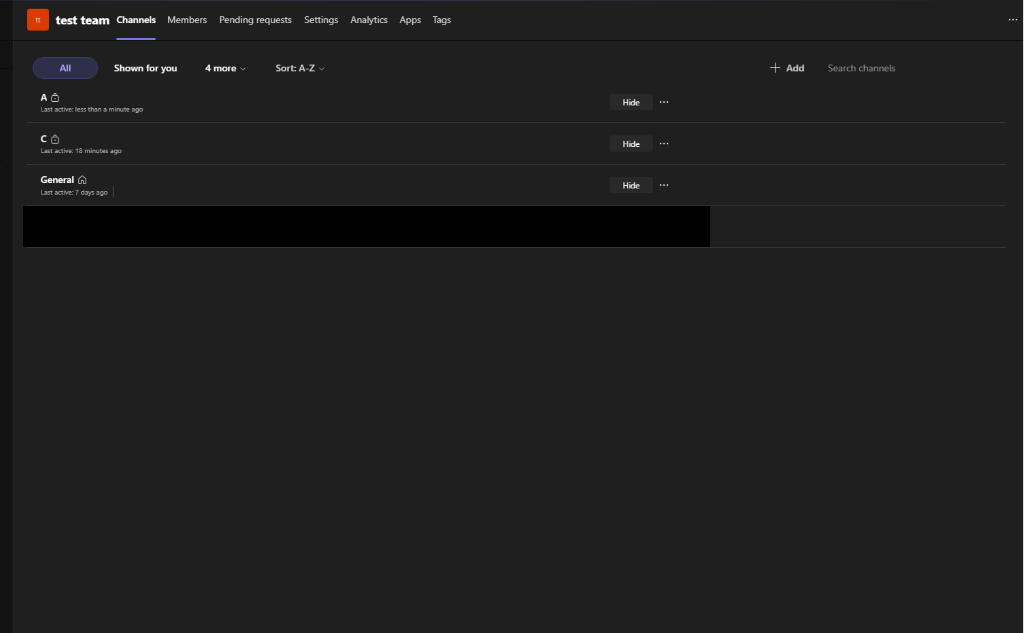Click the lock icon beside channel A

[x=55, y=97]
